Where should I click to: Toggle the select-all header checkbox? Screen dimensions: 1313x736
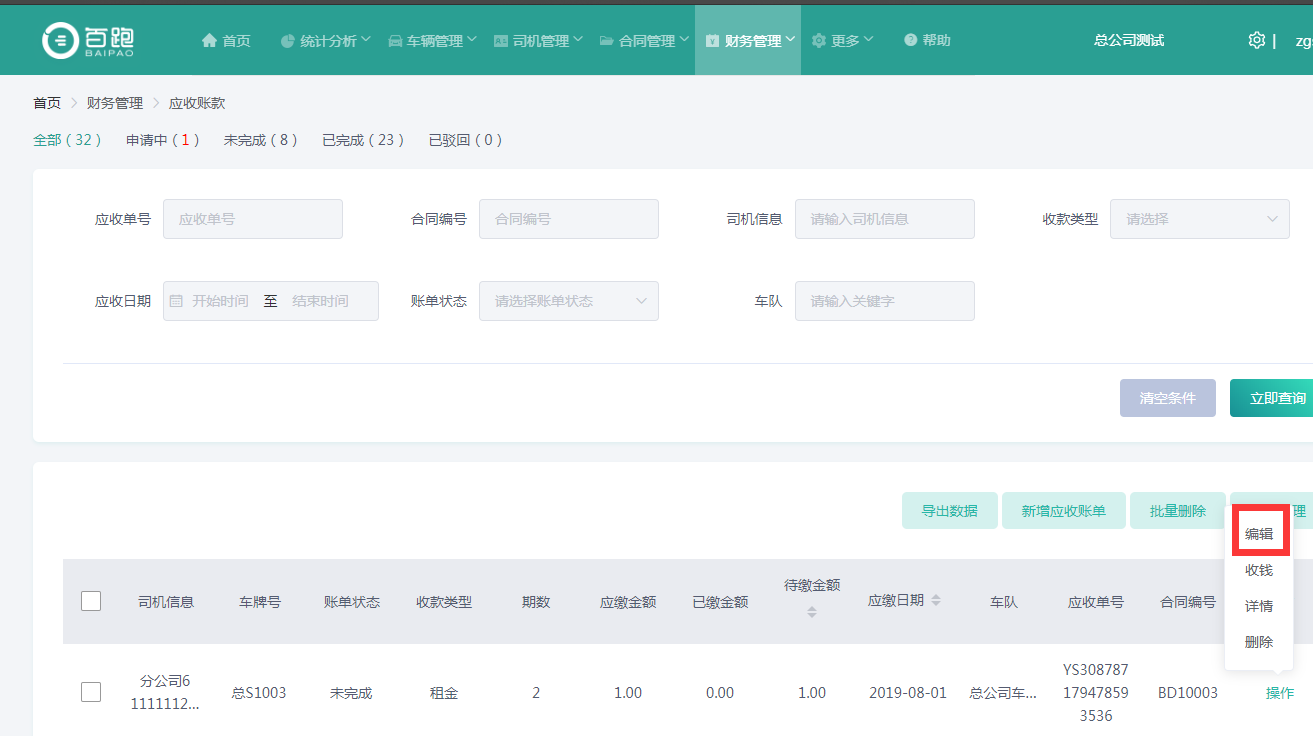click(x=91, y=601)
